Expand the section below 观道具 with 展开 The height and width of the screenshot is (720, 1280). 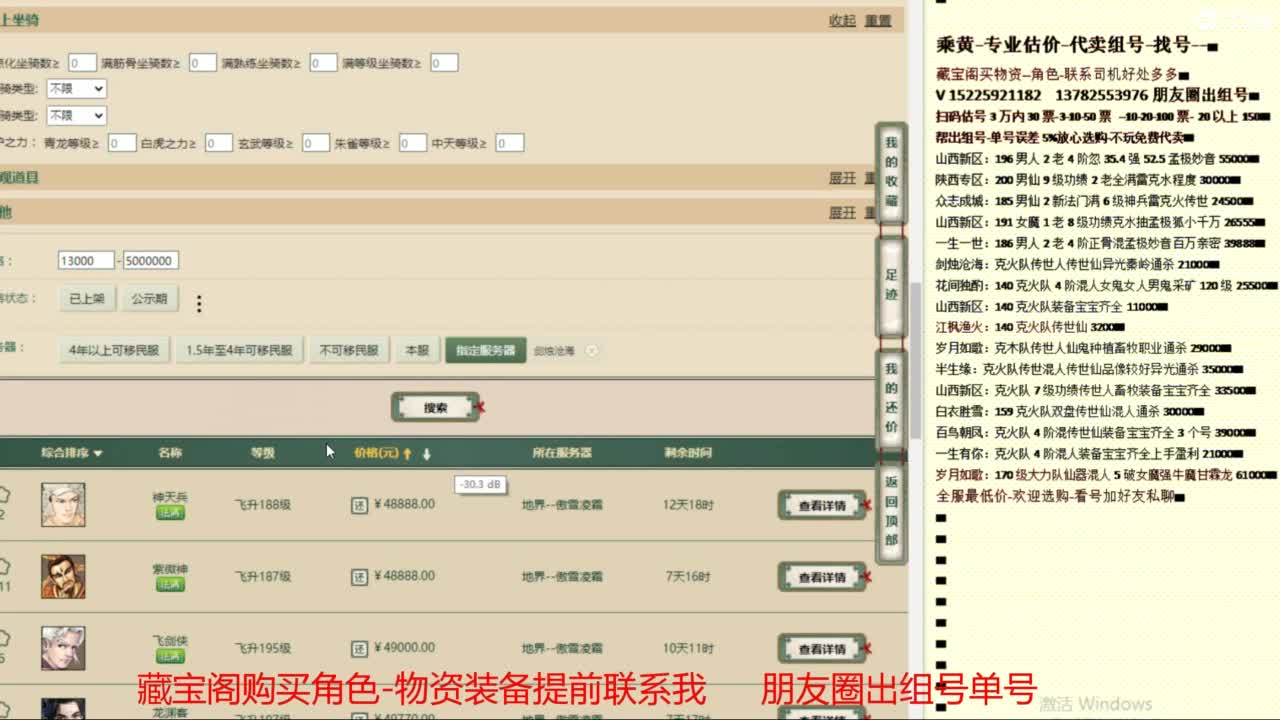tap(842, 213)
